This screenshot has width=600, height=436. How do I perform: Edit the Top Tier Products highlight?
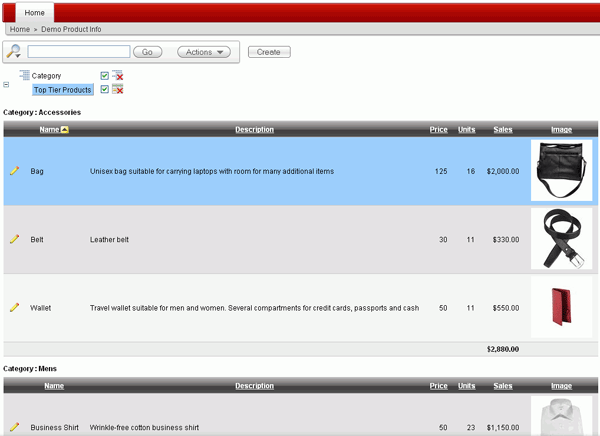coord(63,90)
